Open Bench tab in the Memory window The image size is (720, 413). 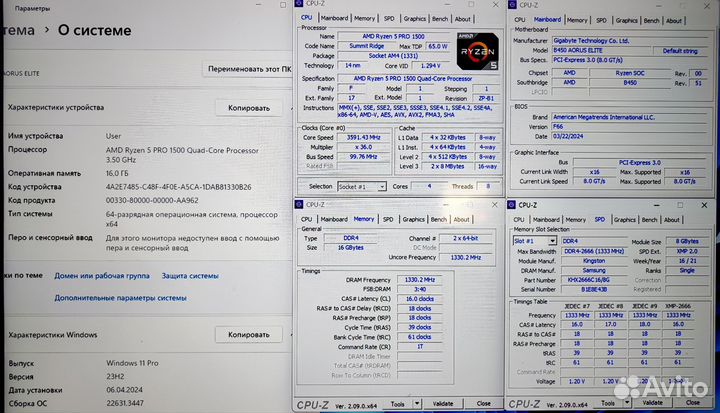point(439,219)
